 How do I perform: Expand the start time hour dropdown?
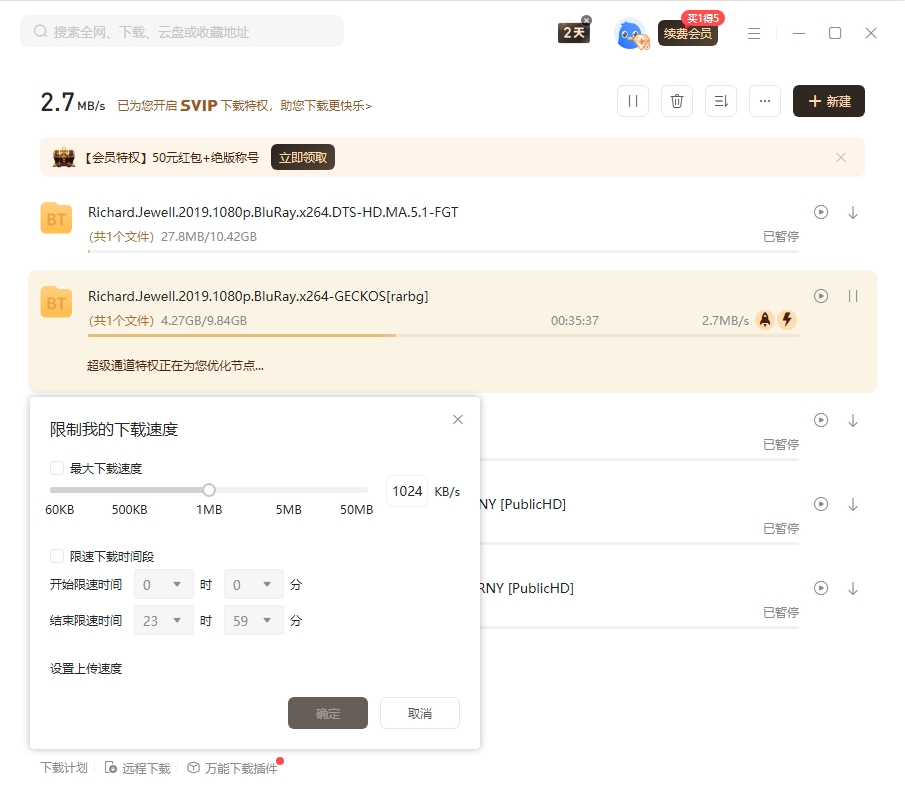[x=164, y=585]
